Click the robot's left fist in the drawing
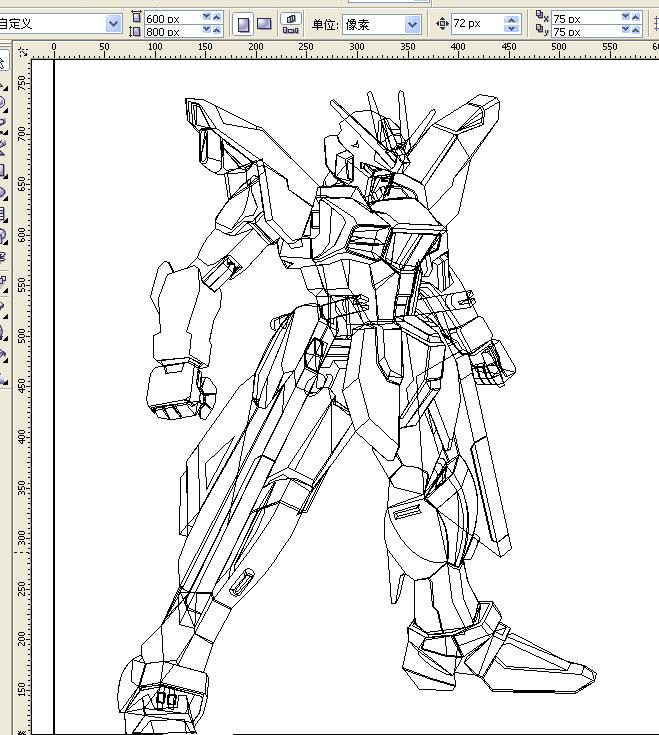659x735 pixels. click(180, 391)
